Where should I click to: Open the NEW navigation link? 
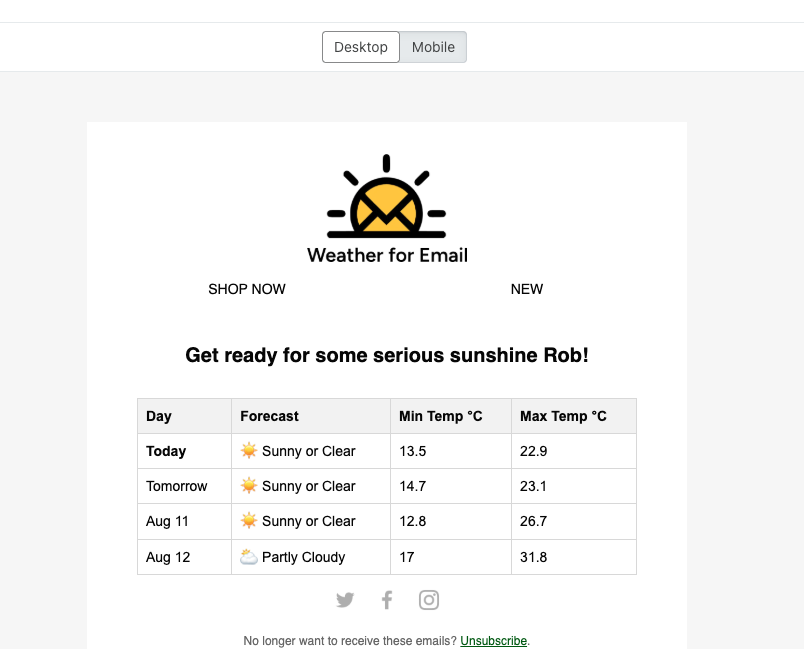tap(527, 289)
